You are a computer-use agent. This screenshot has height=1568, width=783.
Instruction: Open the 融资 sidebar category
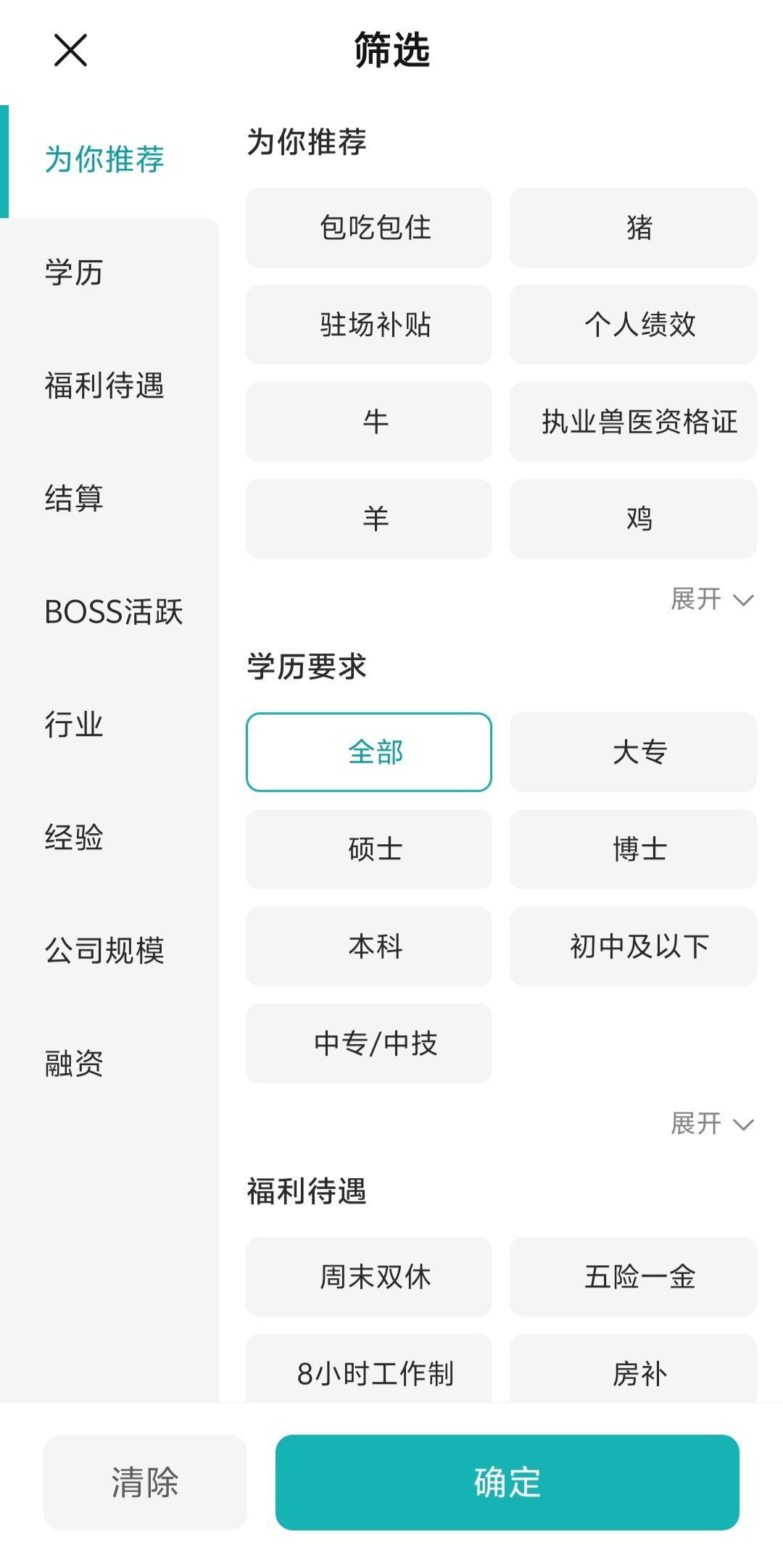tap(74, 1064)
